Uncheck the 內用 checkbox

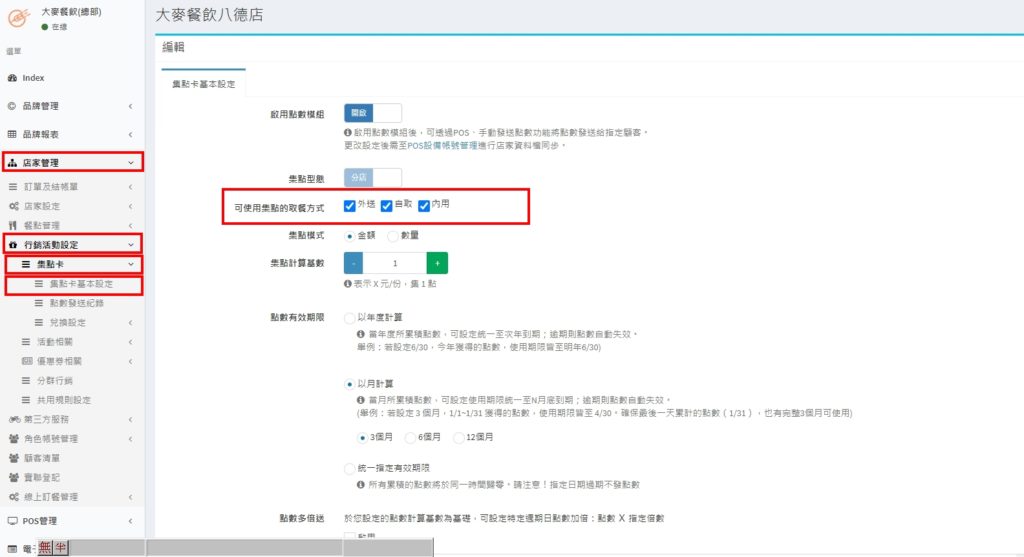(x=424, y=206)
